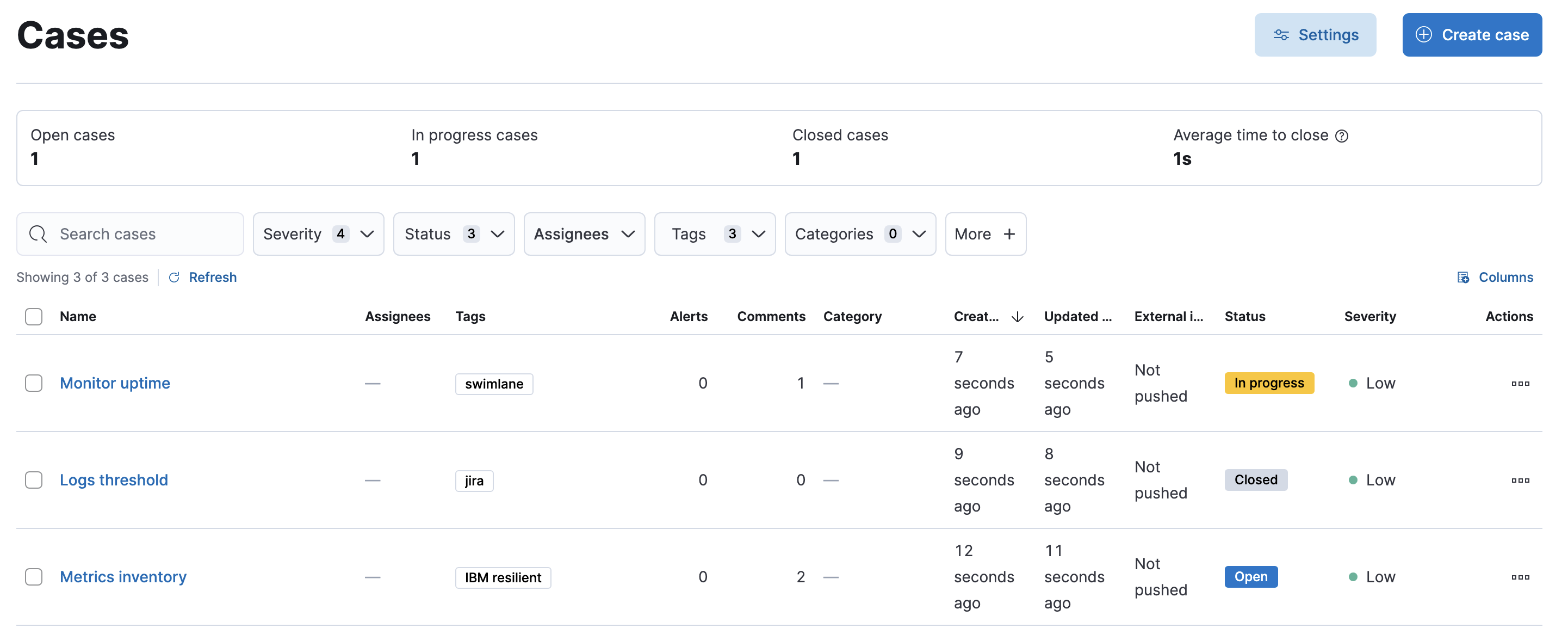Open the Monitor uptime case link
The width and height of the screenshot is (1568, 628).
(115, 381)
